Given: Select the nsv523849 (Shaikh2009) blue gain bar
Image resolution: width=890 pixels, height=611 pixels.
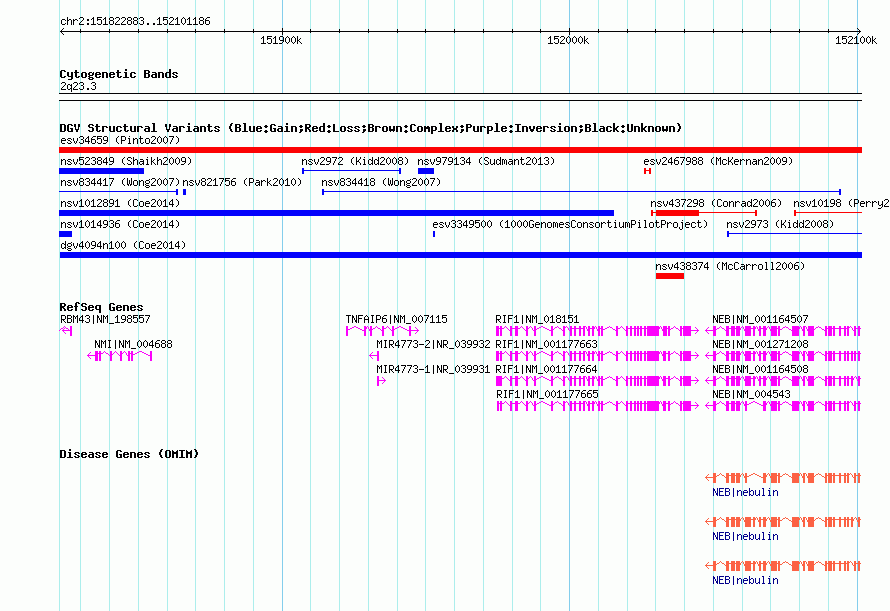Looking at the screenshot, I should point(102,171).
